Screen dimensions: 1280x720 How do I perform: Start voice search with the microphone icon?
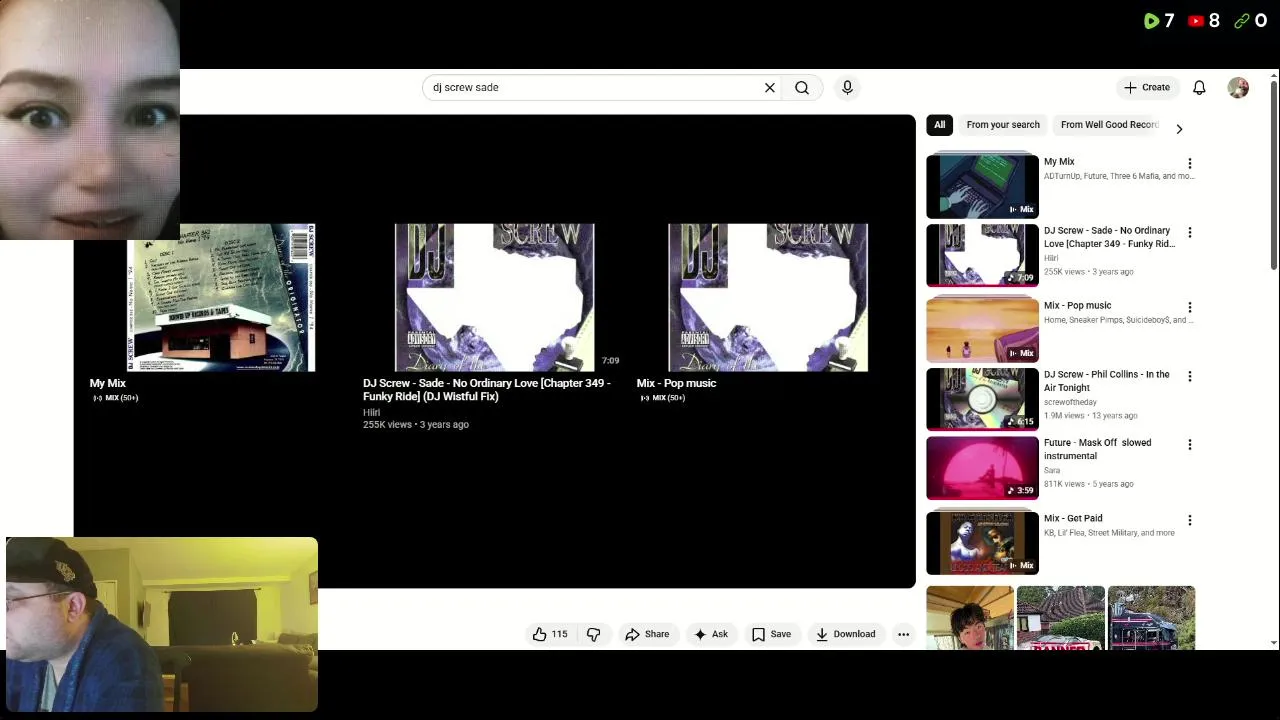[847, 88]
